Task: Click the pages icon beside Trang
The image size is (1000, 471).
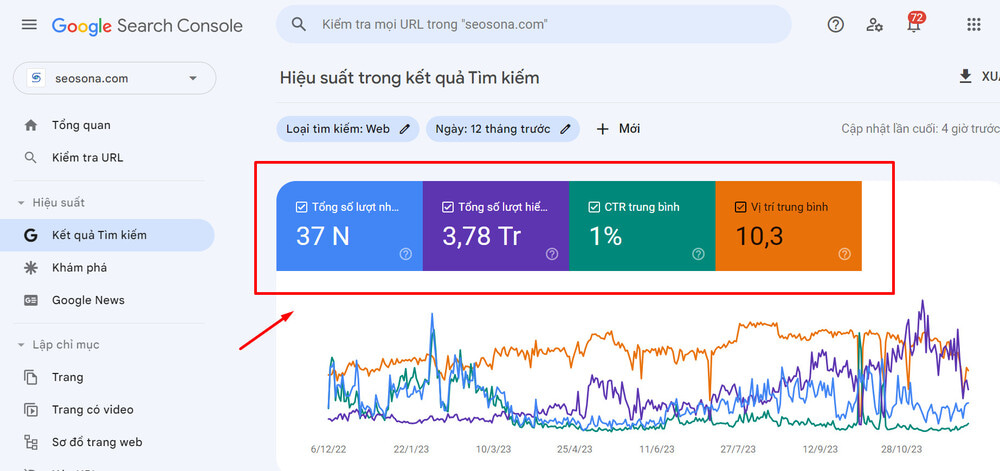Action: coord(31,377)
